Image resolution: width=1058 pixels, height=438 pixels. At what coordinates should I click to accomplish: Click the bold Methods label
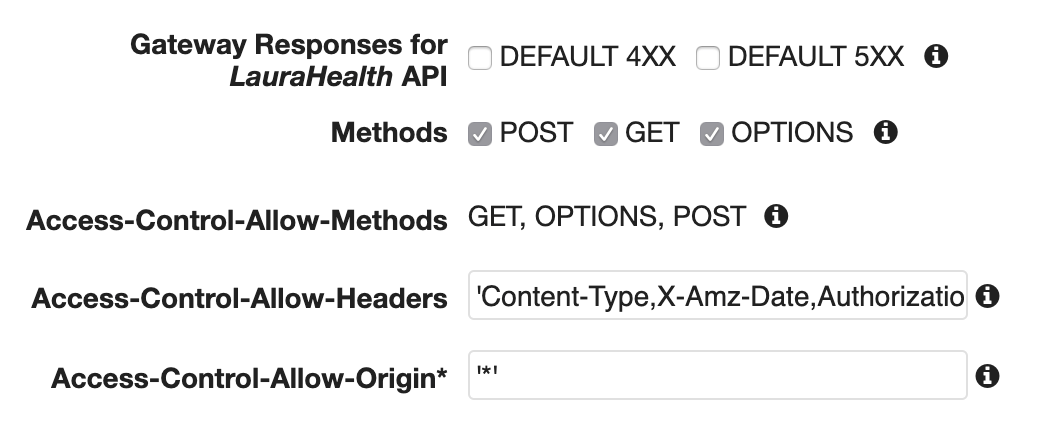tap(389, 133)
